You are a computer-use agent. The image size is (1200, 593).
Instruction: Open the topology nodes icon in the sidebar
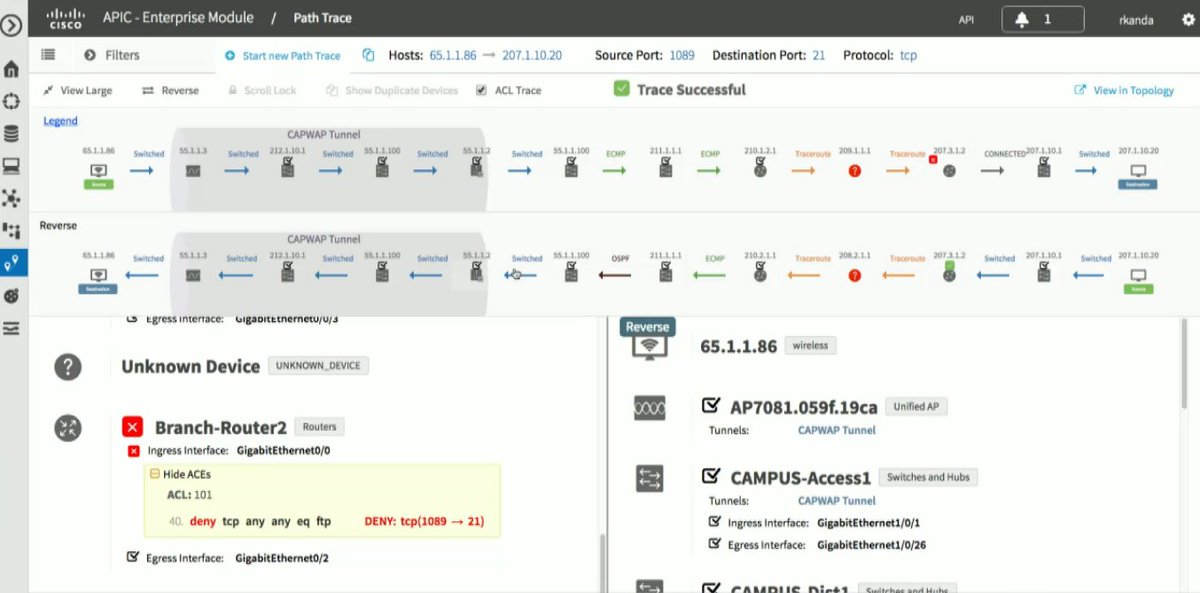point(12,198)
